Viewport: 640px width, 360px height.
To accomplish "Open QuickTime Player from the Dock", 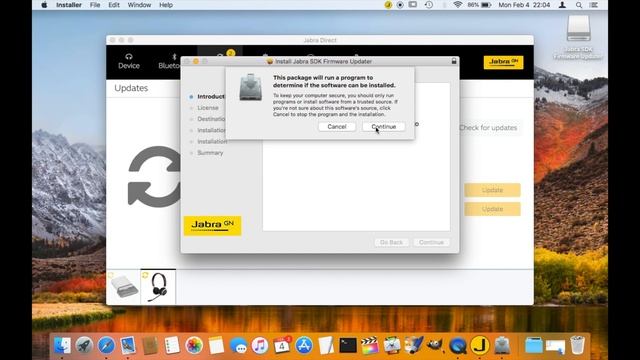I will 458,345.
